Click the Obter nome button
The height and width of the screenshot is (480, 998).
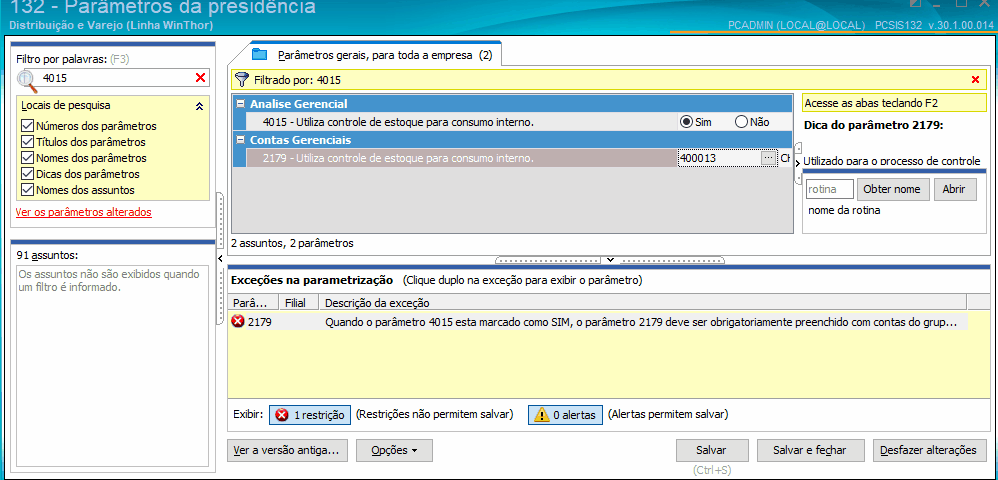[894, 189]
